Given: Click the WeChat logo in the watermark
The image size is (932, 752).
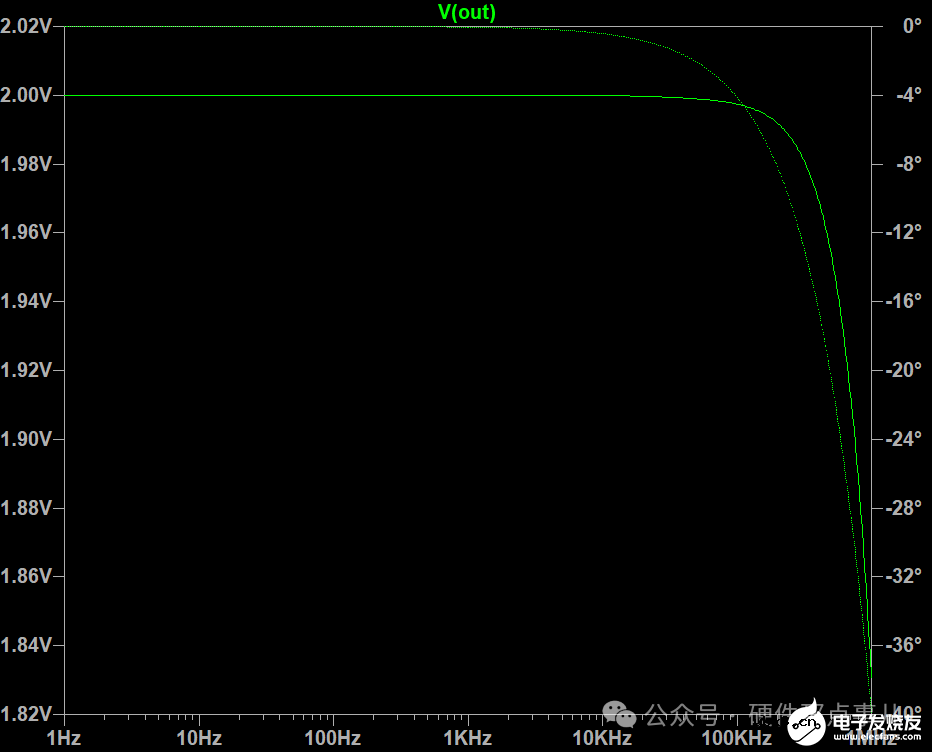Looking at the screenshot, I should (x=619, y=714).
